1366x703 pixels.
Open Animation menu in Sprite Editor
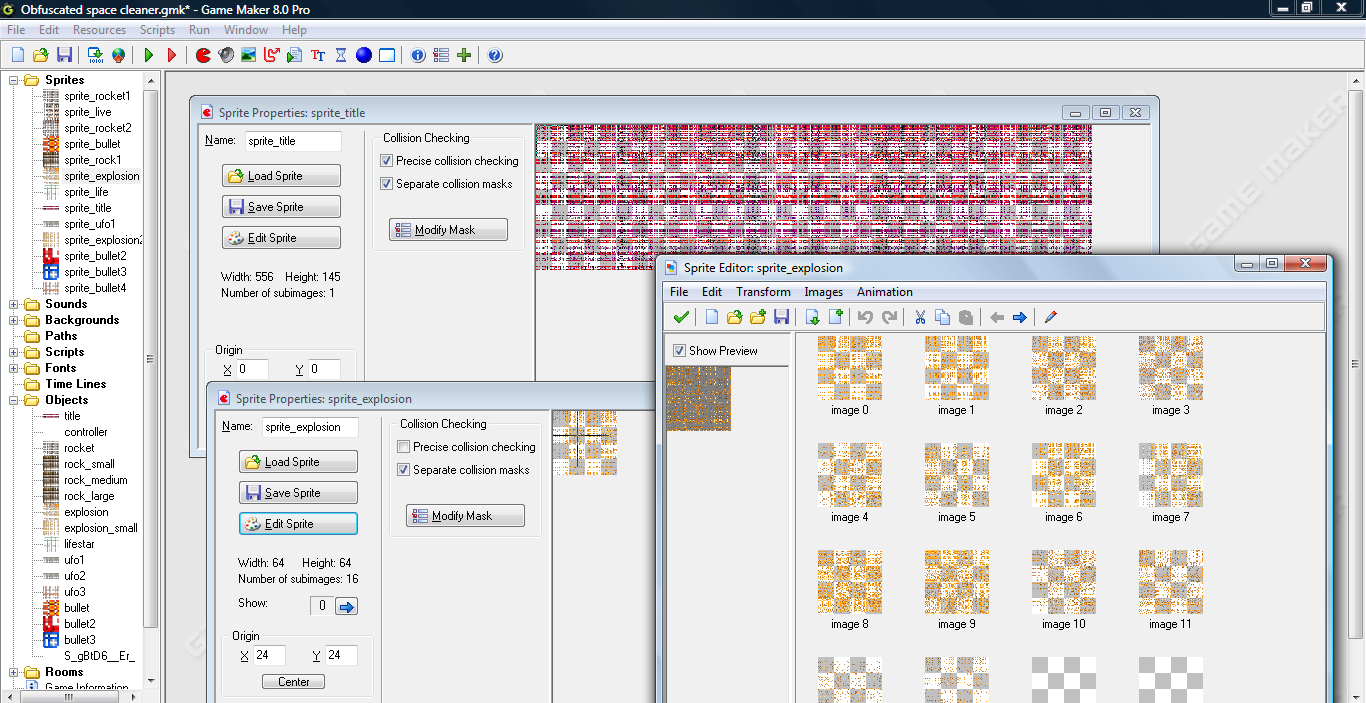(884, 292)
